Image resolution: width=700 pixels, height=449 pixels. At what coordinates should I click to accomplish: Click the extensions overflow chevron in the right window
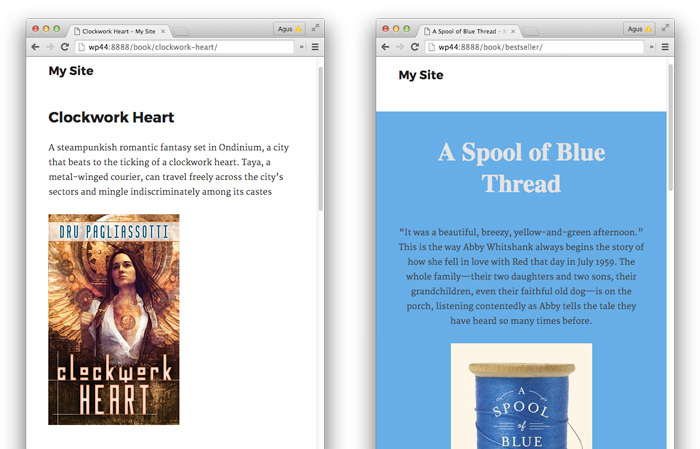click(652, 47)
